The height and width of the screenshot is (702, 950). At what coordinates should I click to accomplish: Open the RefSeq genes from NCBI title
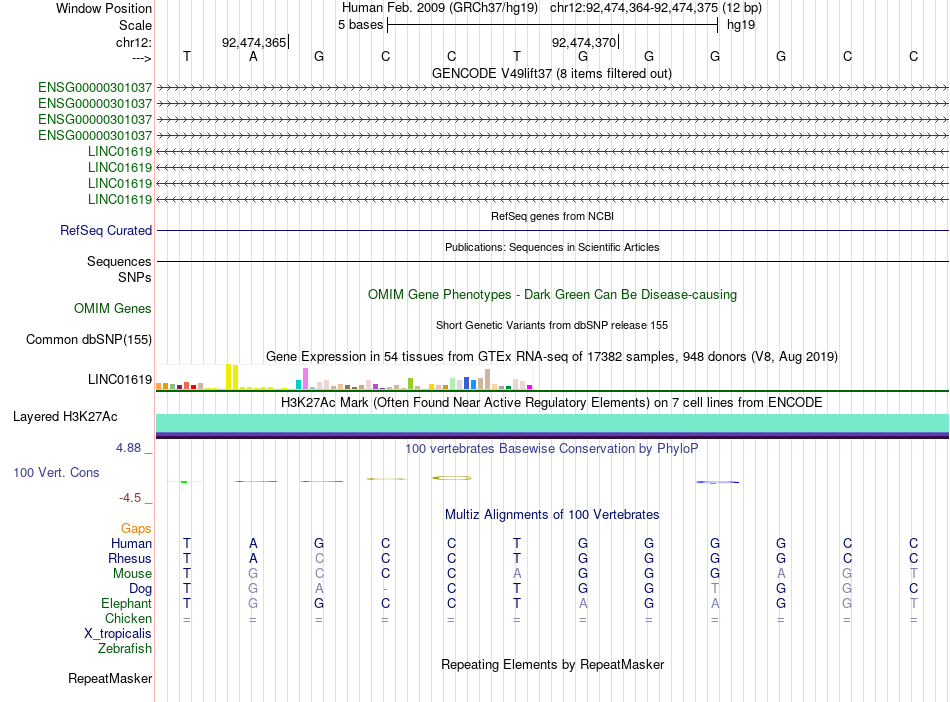[x=552, y=216]
